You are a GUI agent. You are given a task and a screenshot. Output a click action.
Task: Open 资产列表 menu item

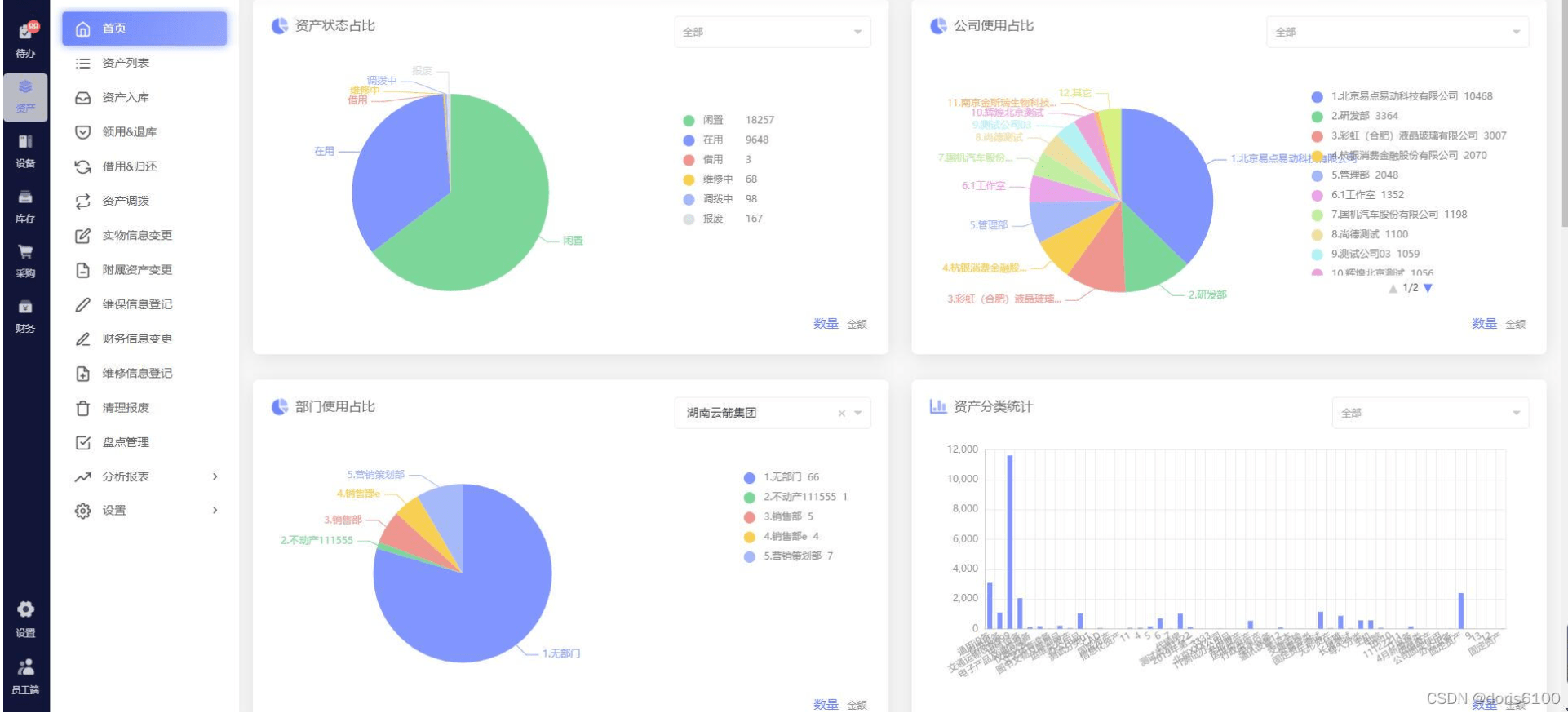(x=144, y=63)
